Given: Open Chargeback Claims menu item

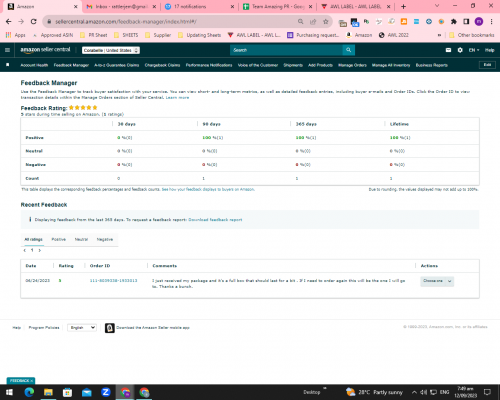Looking at the screenshot, I should tap(162, 65).
